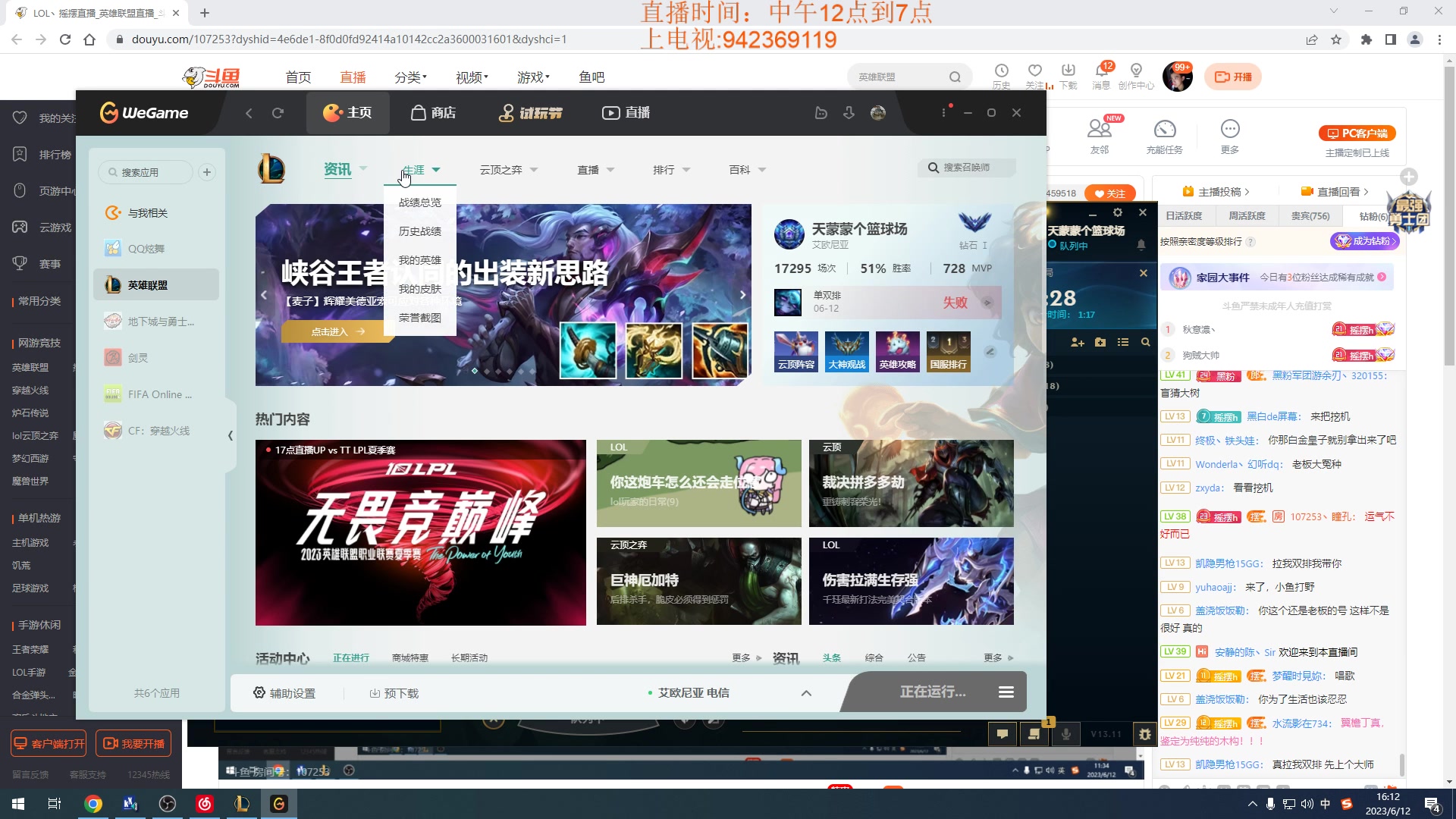The image size is (1456, 819).
Task: Click the WeGame refresh arrow icon
Action: click(278, 112)
